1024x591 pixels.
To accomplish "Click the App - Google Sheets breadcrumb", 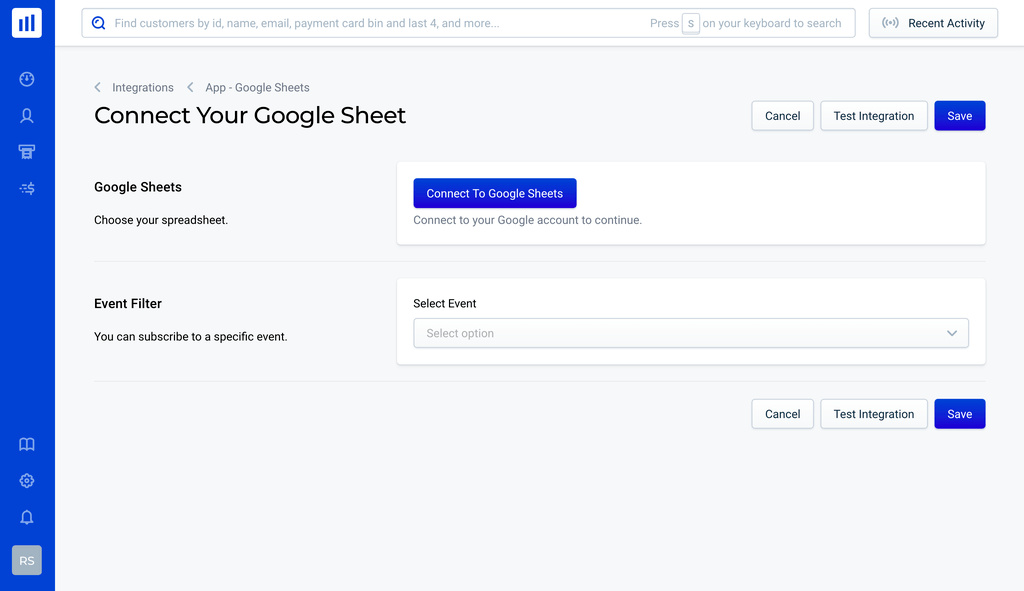I will (257, 88).
